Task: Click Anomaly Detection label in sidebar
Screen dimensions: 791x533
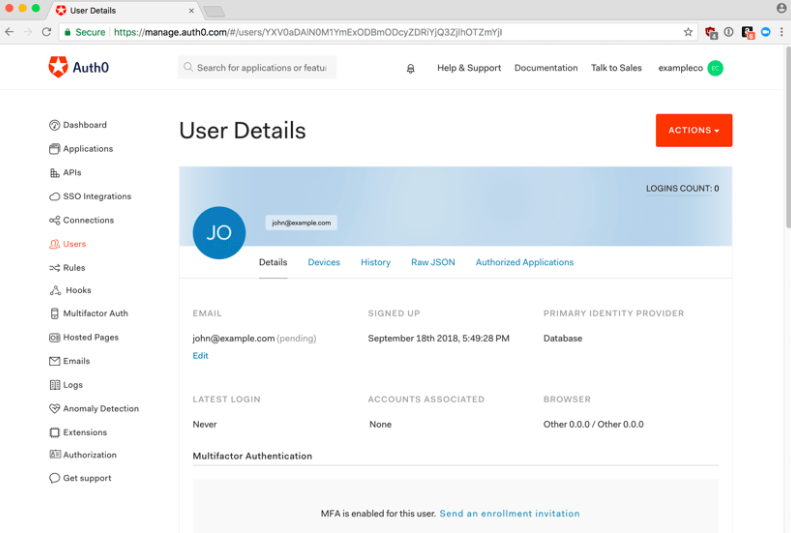Action: pos(101,408)
